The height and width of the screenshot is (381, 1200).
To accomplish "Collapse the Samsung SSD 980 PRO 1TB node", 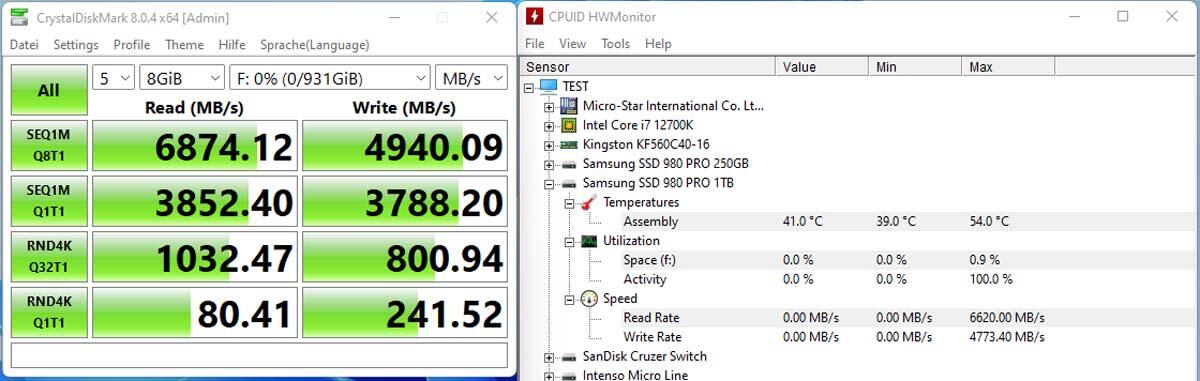I will [548, 183].
